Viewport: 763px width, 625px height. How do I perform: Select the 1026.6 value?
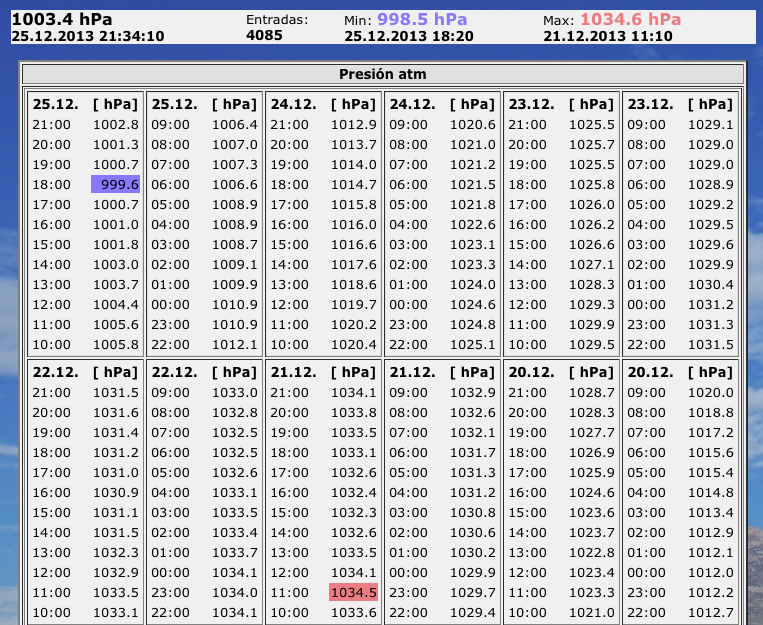tap(592, 244)
